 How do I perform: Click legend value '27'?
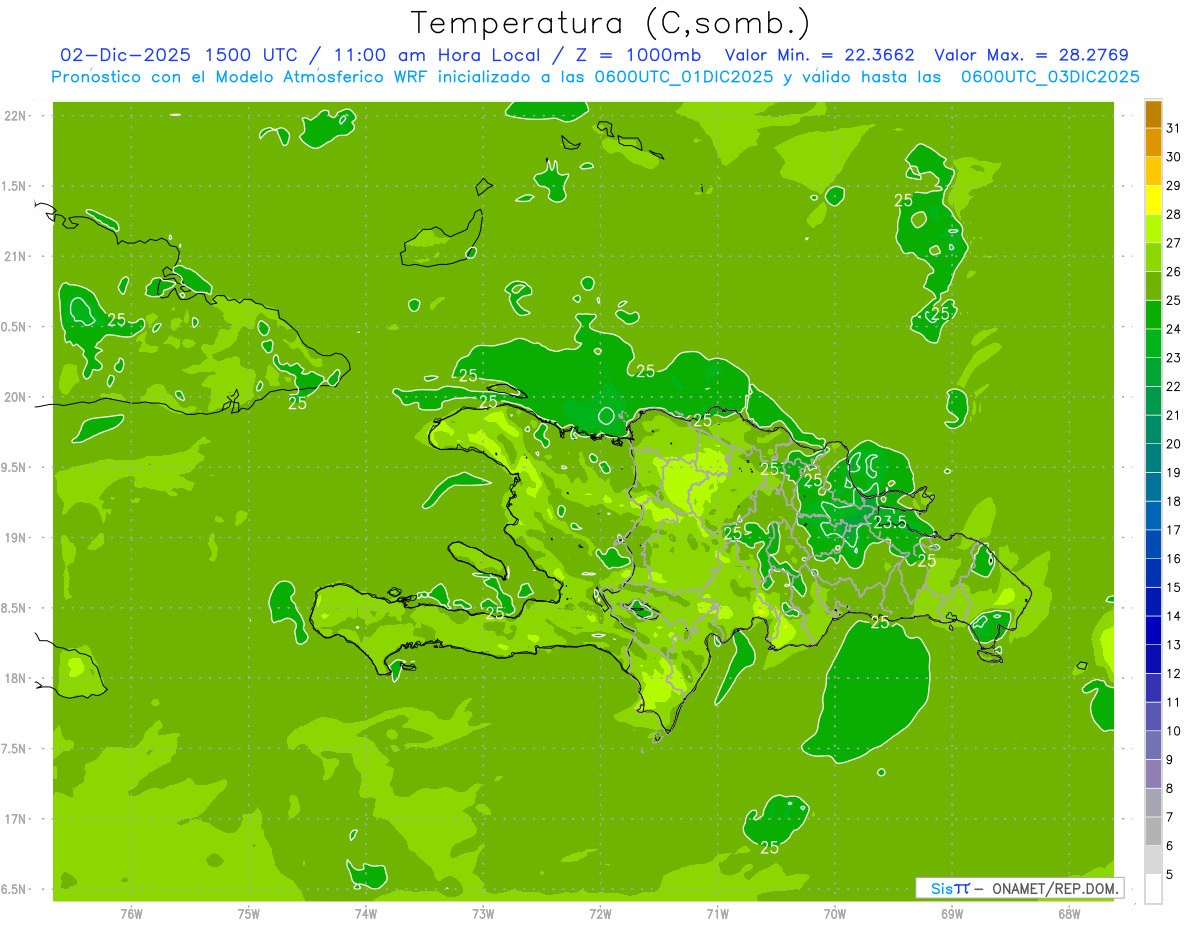coord(1174,243)
